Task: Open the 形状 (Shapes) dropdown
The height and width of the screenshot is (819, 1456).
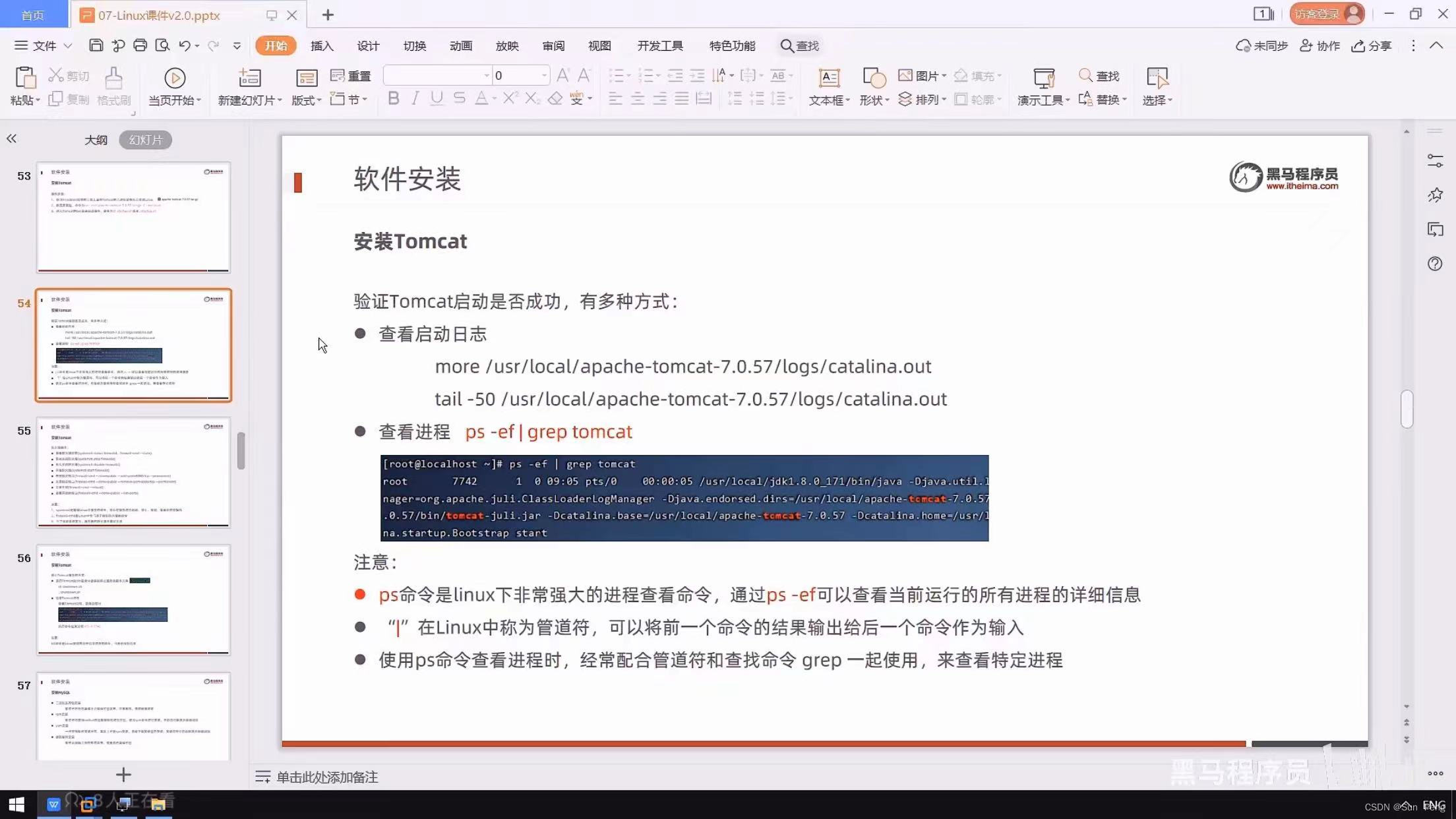Action: tap(874, 100)
